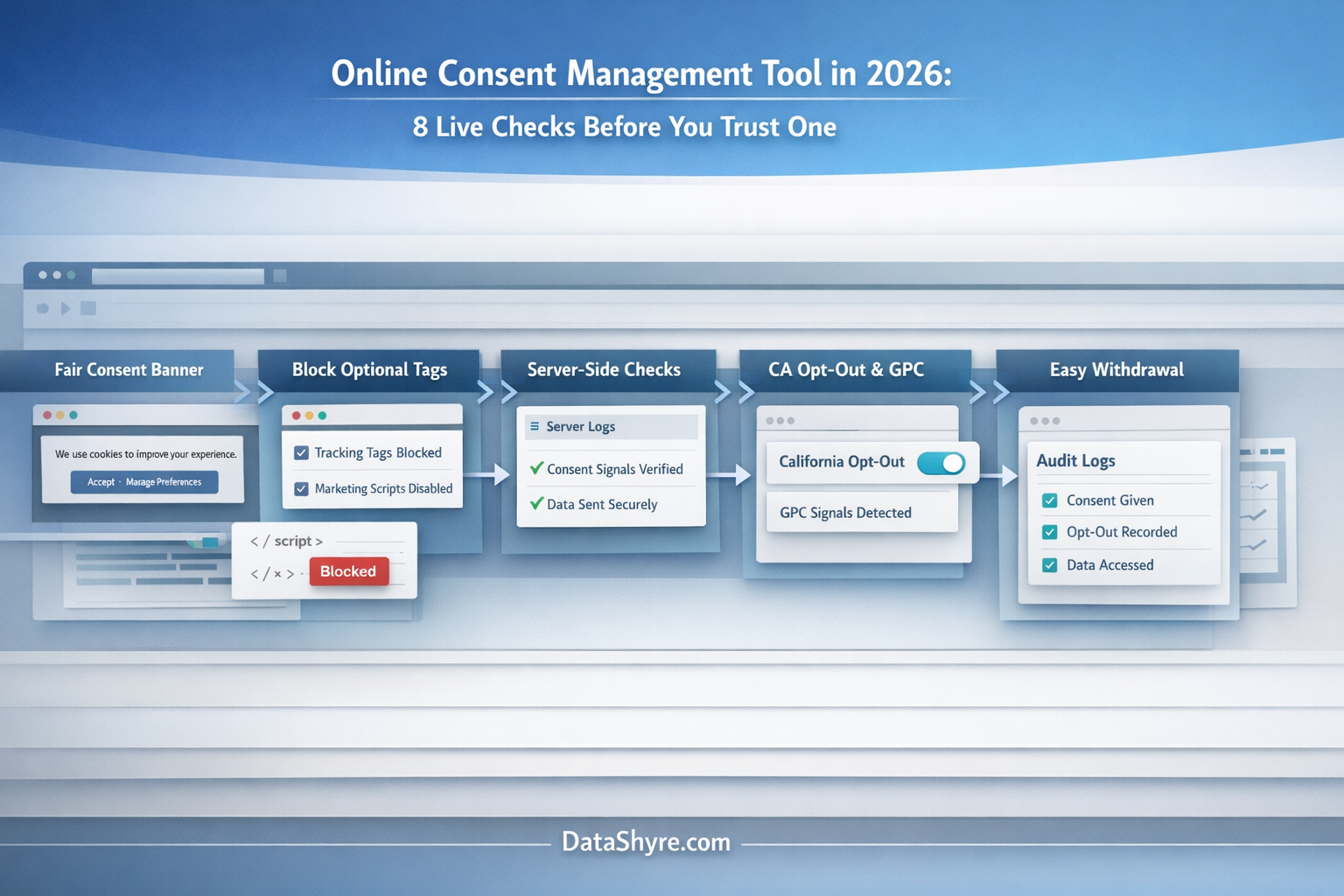1344x896 pixels.
Task: Open Manage Preferences in cookie banner
Action: pos(164,482)
